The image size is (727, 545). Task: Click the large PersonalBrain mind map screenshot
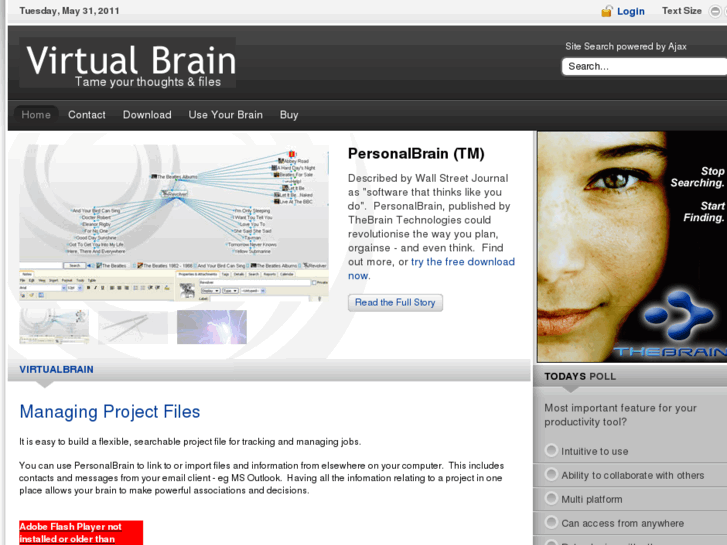pos(174,223)
